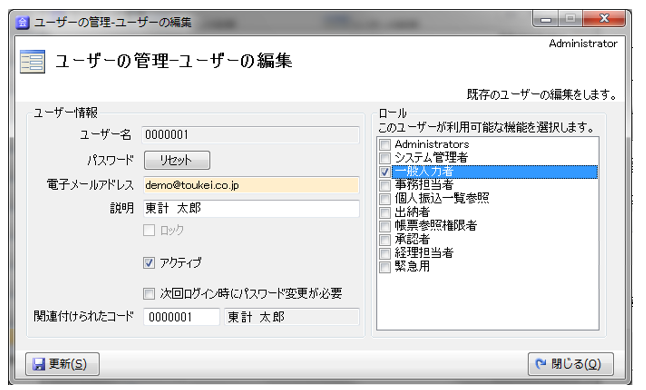Select the 個人振込一覧参照 label in the role list
Viewport: 646px width, 390px height.
(x=442, y=199)
